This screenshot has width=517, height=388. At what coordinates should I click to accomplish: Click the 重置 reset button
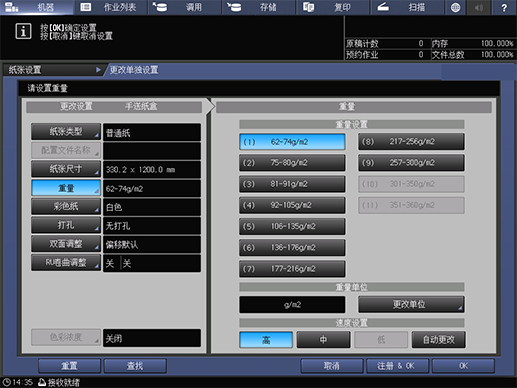click(x=69, y=366)
